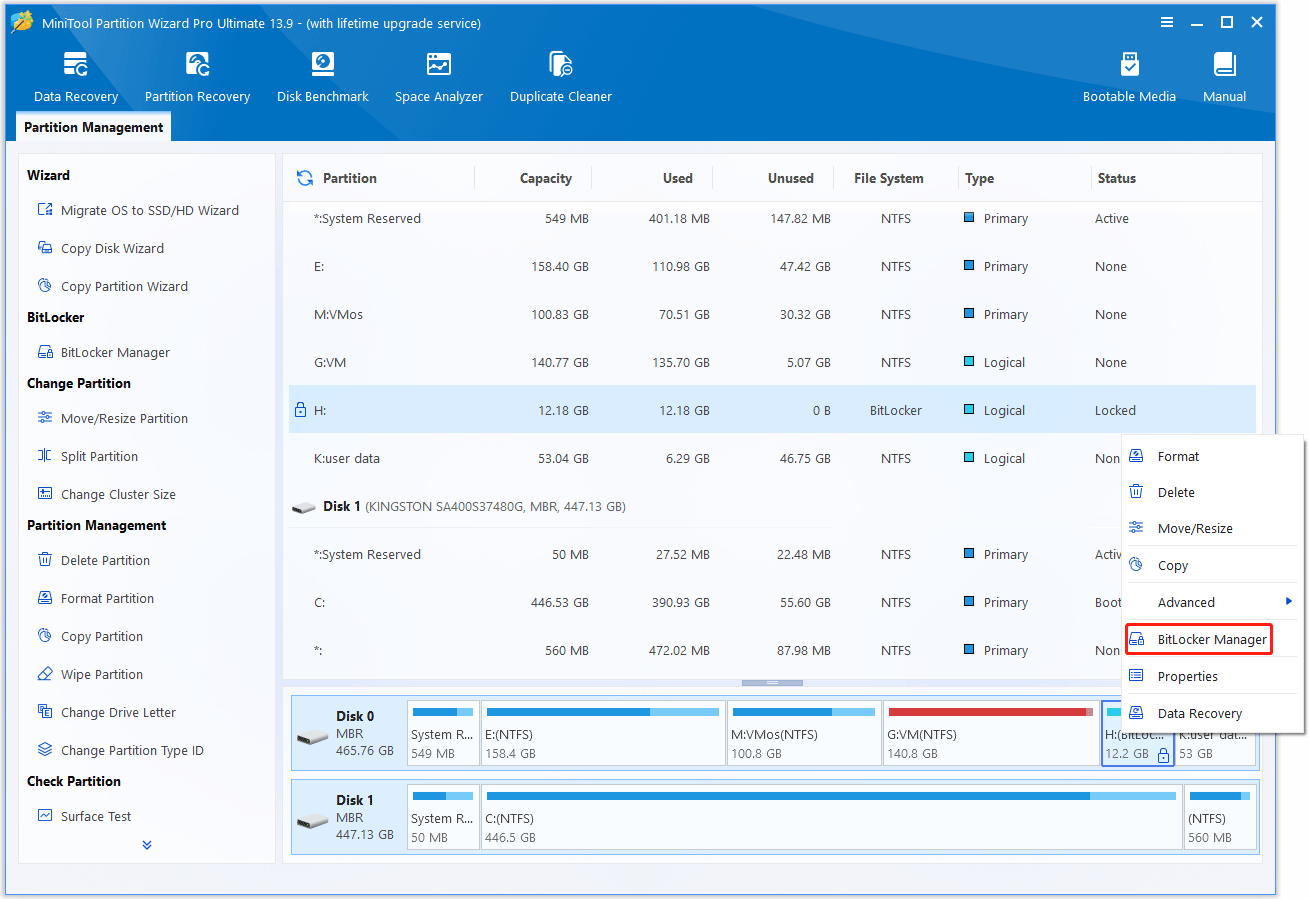This screenshot has width=1309, height=899.
Task: Expand the Advanced submenu arrow
Action: 1289,601
